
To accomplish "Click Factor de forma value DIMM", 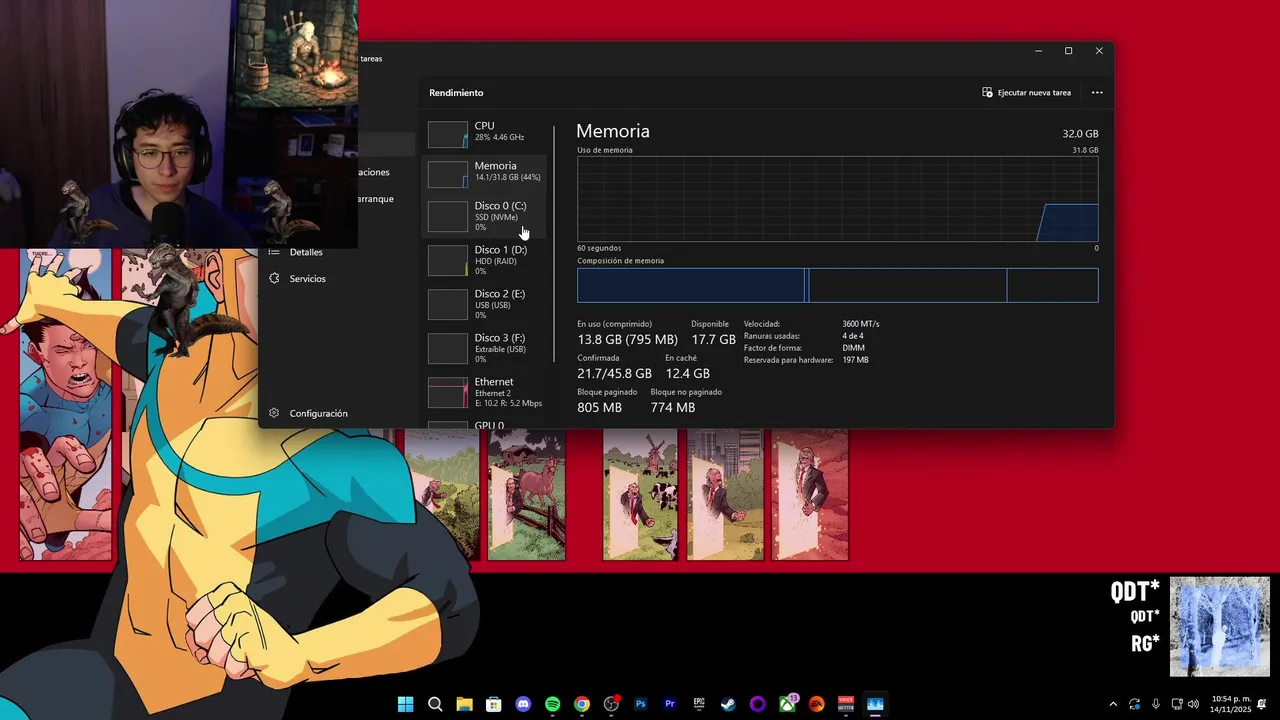I will point(854,348).
